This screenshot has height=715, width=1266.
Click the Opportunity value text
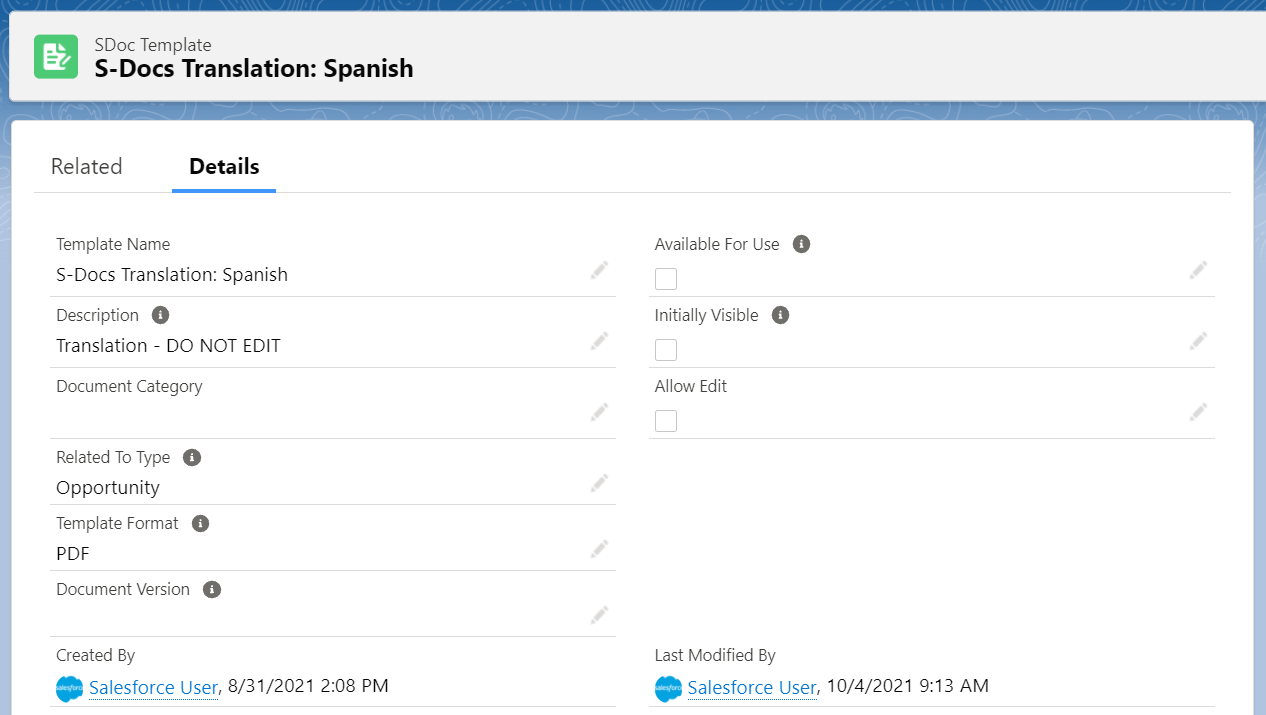[x=108, y=488]
